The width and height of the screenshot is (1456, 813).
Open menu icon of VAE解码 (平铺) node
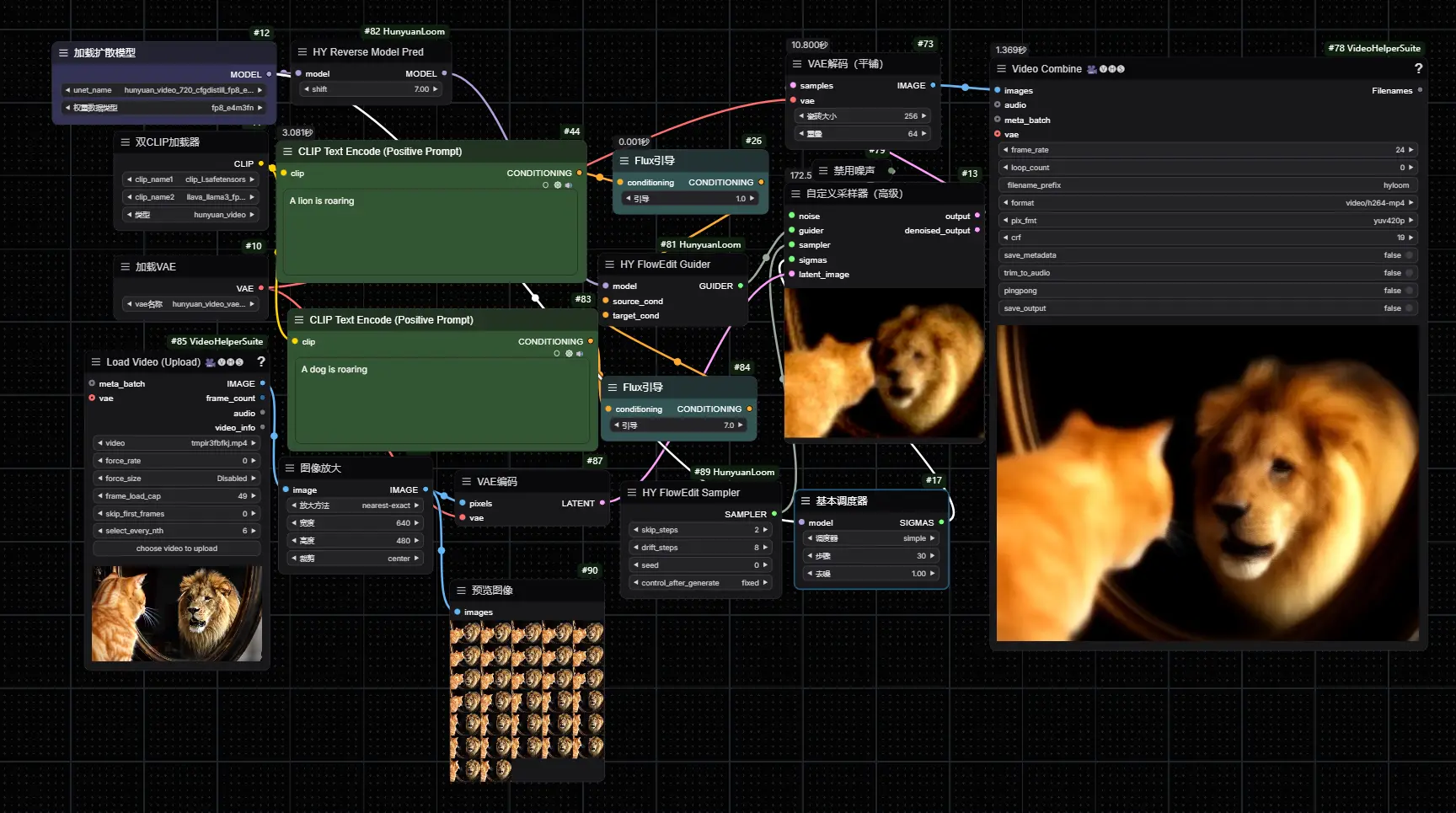tap(797, 64)
